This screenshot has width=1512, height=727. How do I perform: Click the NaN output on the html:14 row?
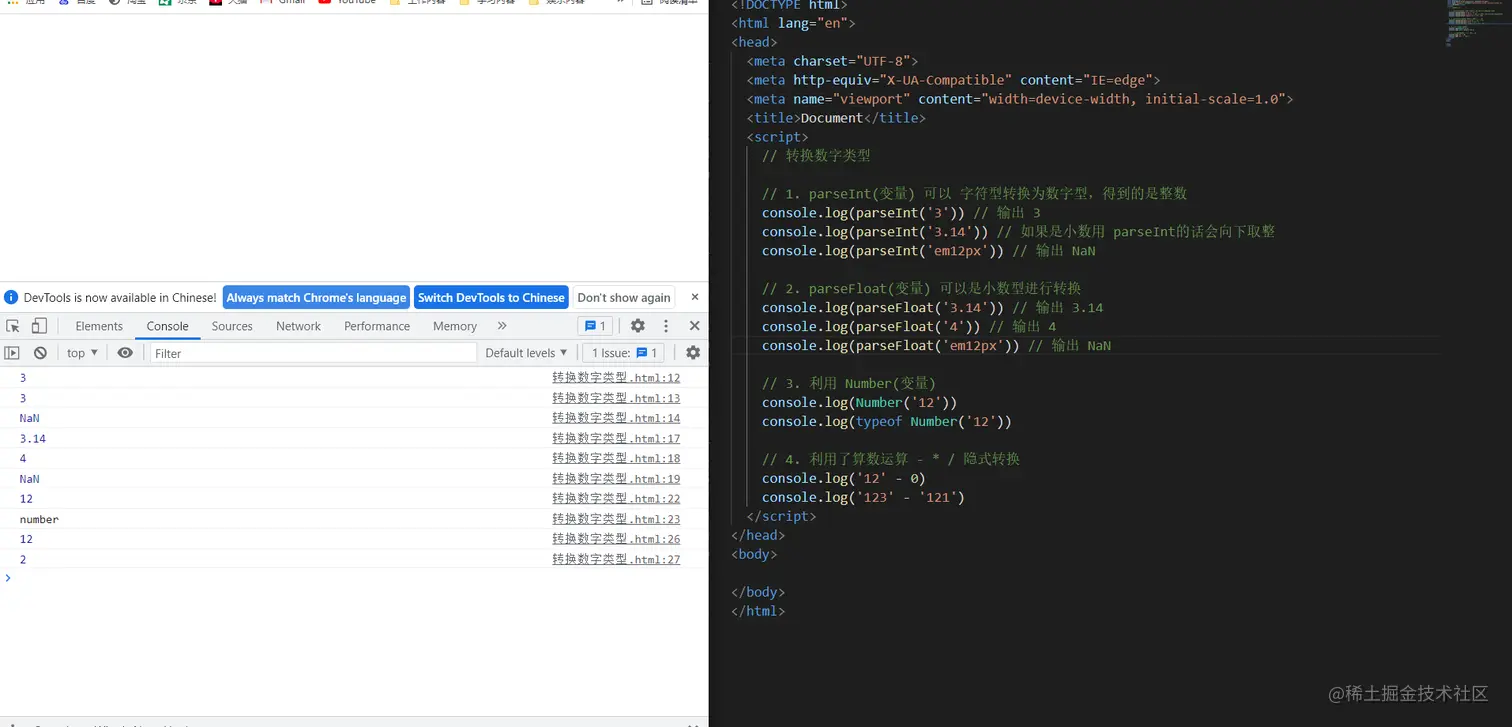(29, 418)
